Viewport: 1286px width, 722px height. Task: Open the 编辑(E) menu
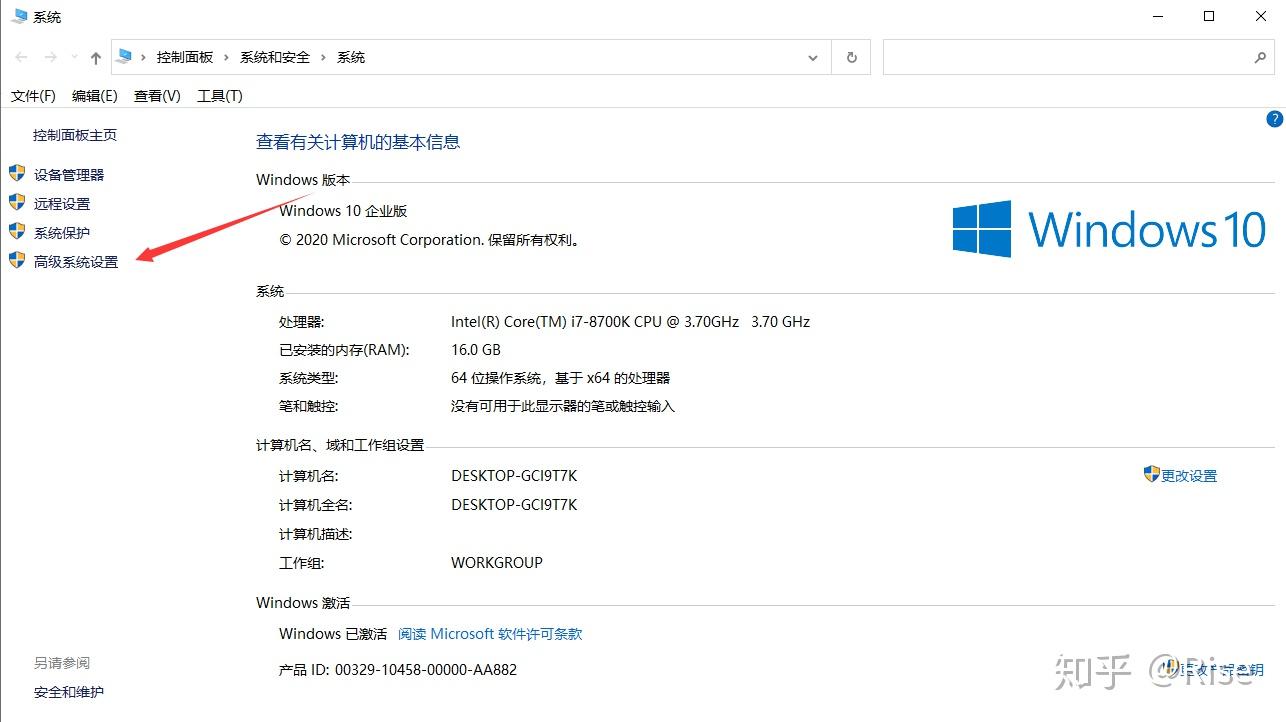(x=95, y=96)
